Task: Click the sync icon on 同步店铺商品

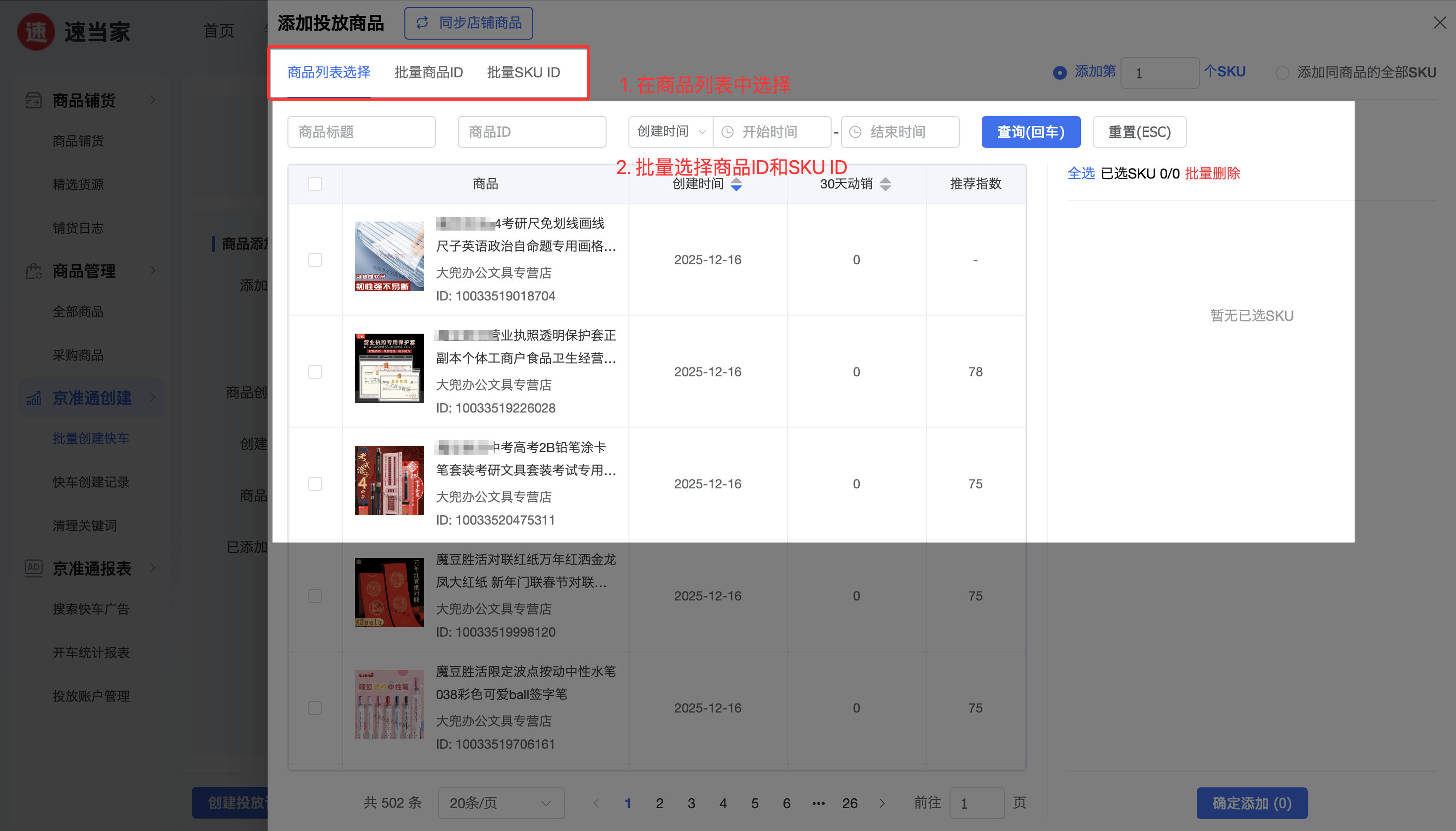Action: coord(422,23)
